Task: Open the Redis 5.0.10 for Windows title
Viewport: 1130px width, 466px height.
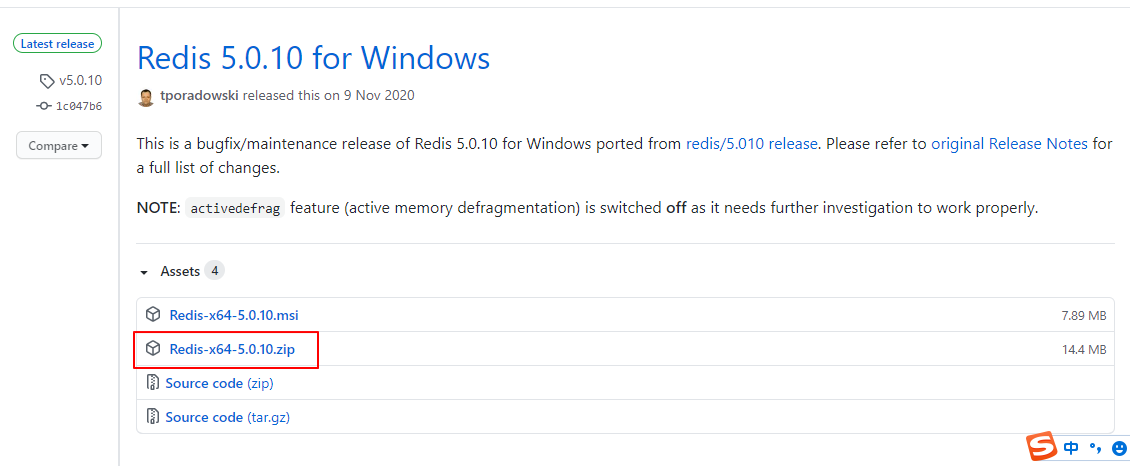Action: (313, 58)
